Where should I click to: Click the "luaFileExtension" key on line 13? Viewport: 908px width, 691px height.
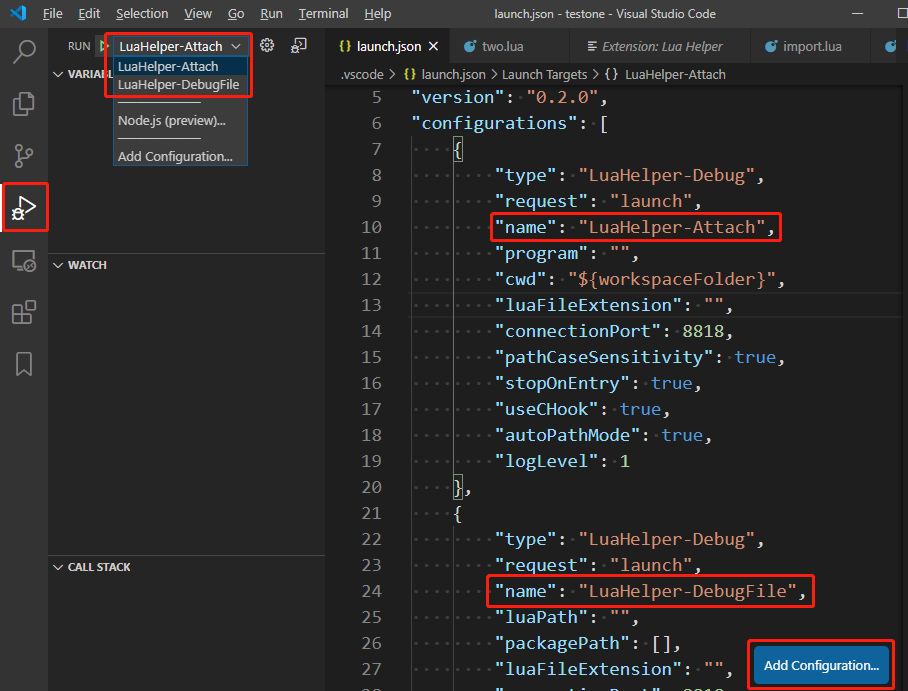(x=588, y=305)
